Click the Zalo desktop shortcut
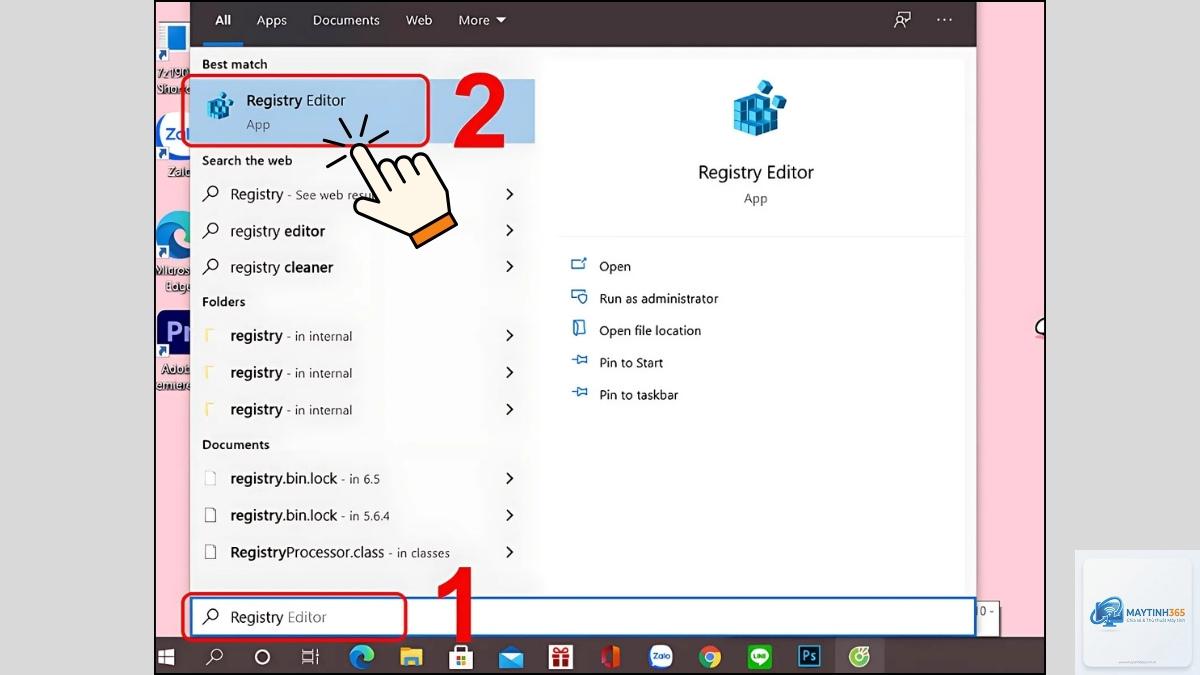The height and width of the screenshot is (675, 1200). click(173, 145)
